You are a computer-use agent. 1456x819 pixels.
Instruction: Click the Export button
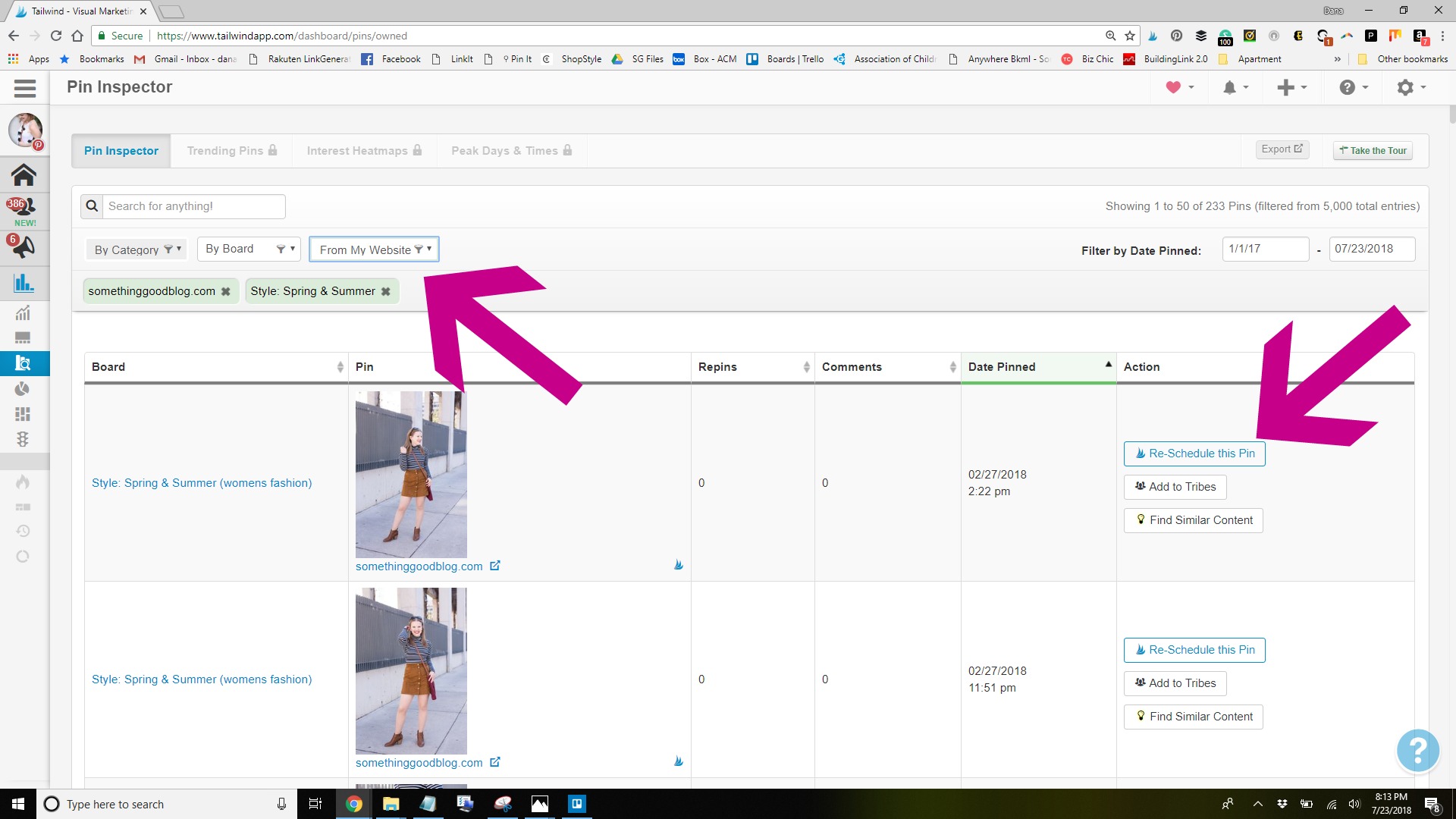[1282, 149]
